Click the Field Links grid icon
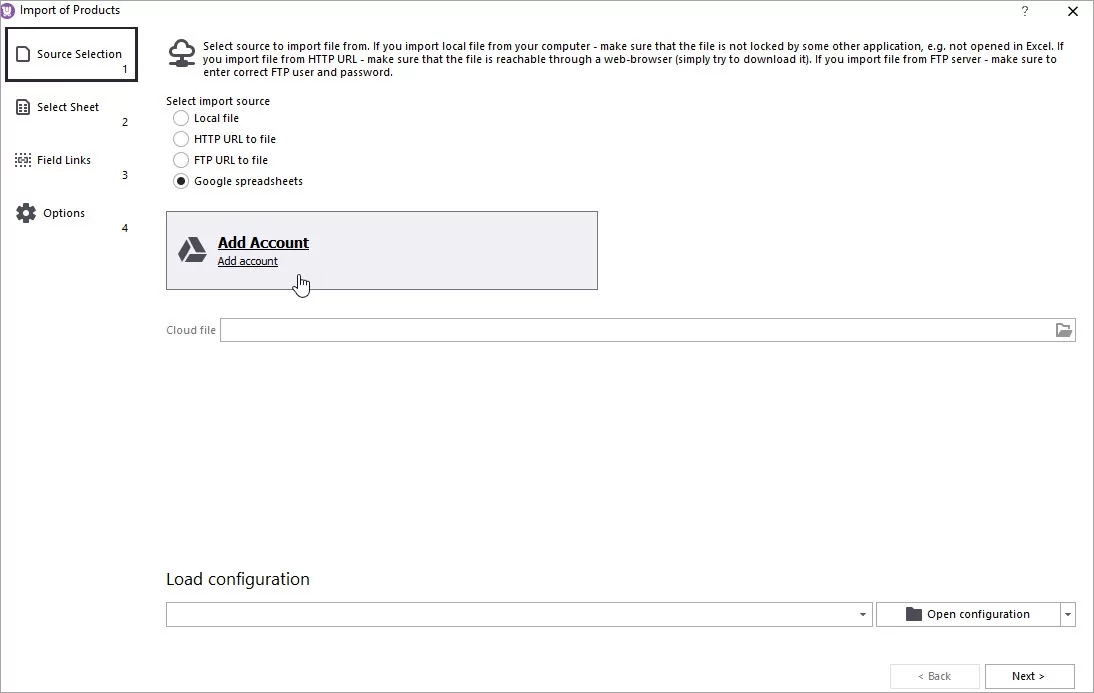This screenshot has height=693, width=1094. point(23,159)
